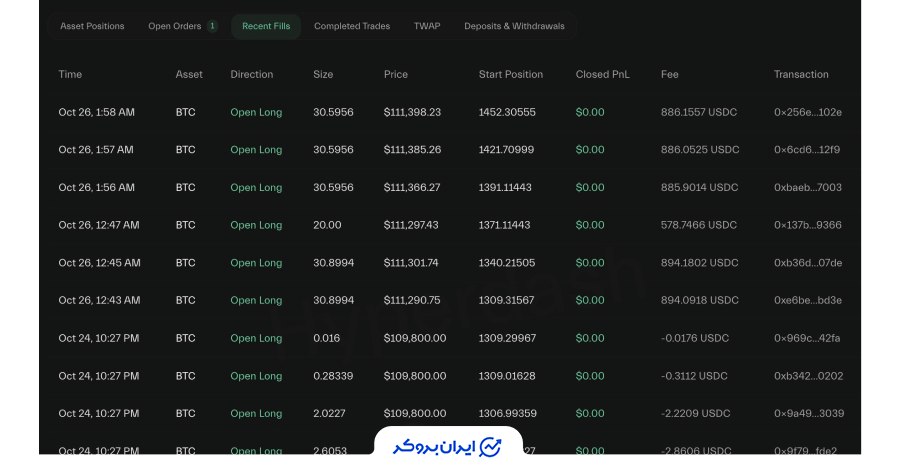Follow the transaction link 0xe6be...bd3e
This screenshot has height=471, width=900.
point(807,300)
